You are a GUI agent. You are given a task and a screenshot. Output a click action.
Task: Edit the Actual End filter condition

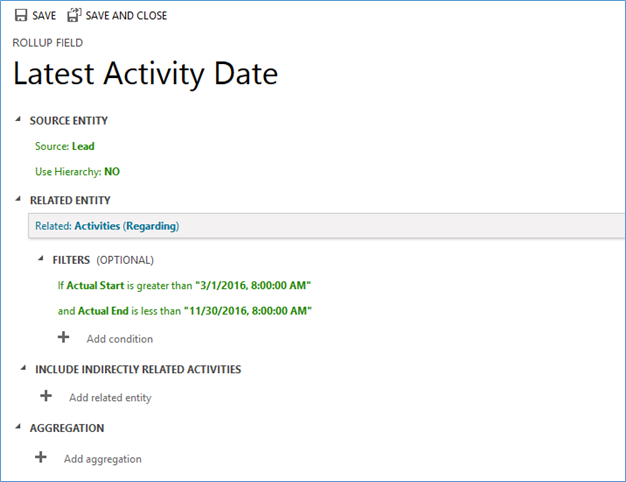(x=184, y=311)
